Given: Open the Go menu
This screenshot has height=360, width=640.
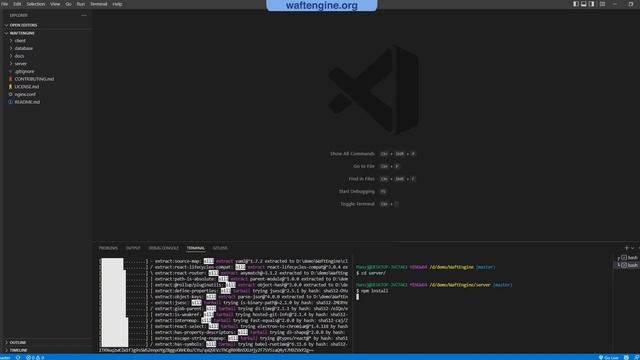Looking at the screenshot, I should tap(68, 4).
